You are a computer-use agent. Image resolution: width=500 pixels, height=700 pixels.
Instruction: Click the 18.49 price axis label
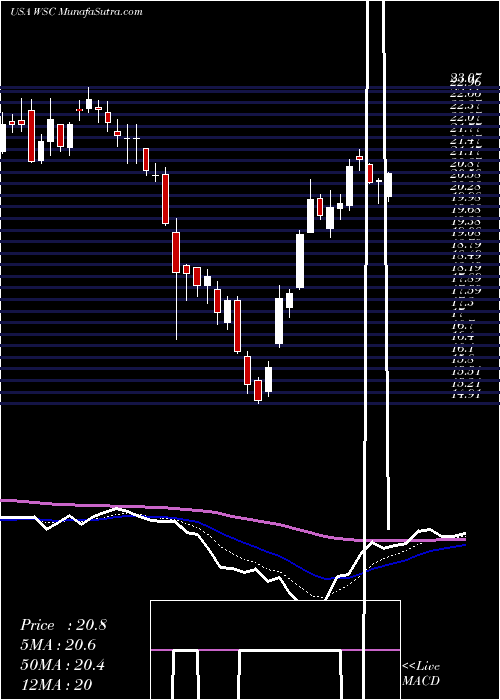[x=466, y=256]
